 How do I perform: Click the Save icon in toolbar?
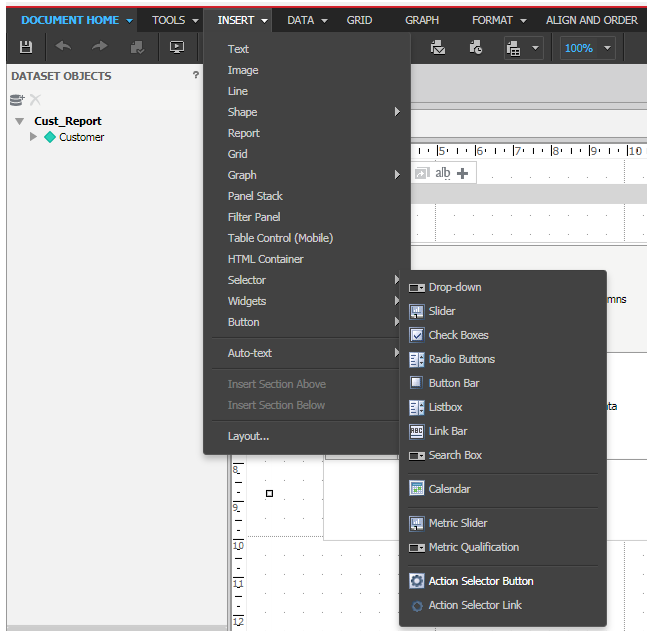point(26,47)
